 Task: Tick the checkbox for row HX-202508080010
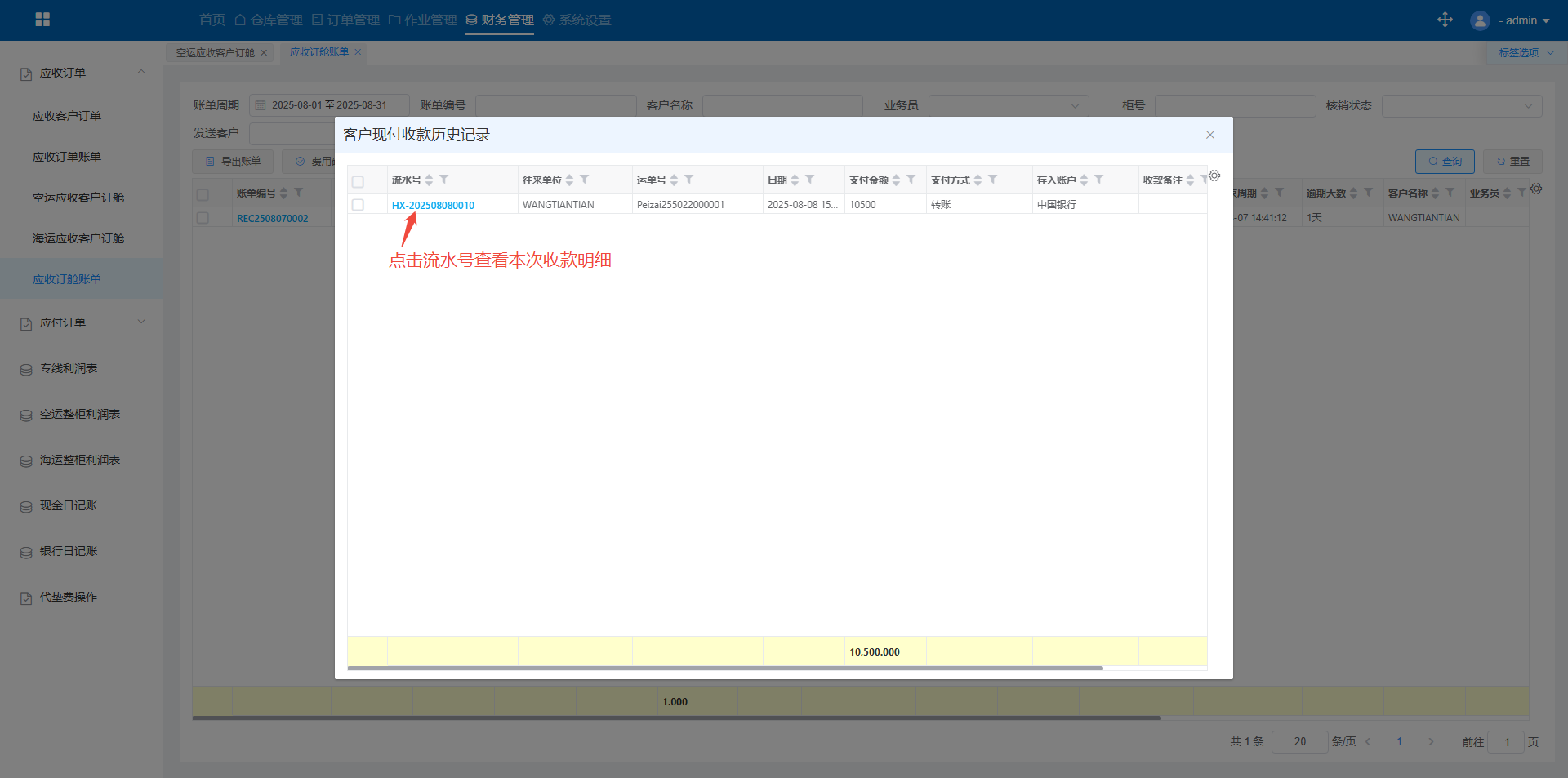click(358, 205)
